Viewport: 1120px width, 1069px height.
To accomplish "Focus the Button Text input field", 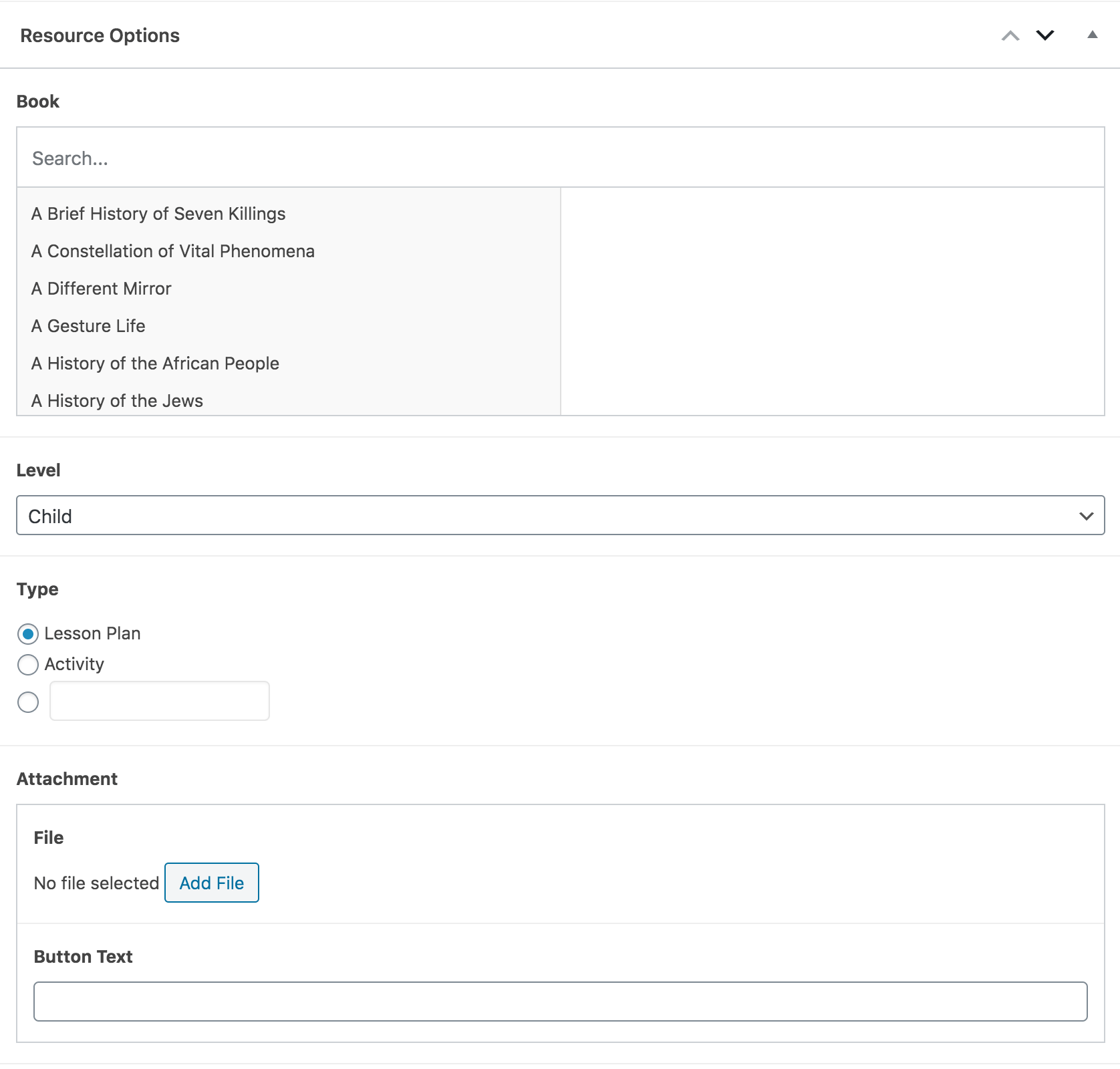I will tap(560, 1002).
